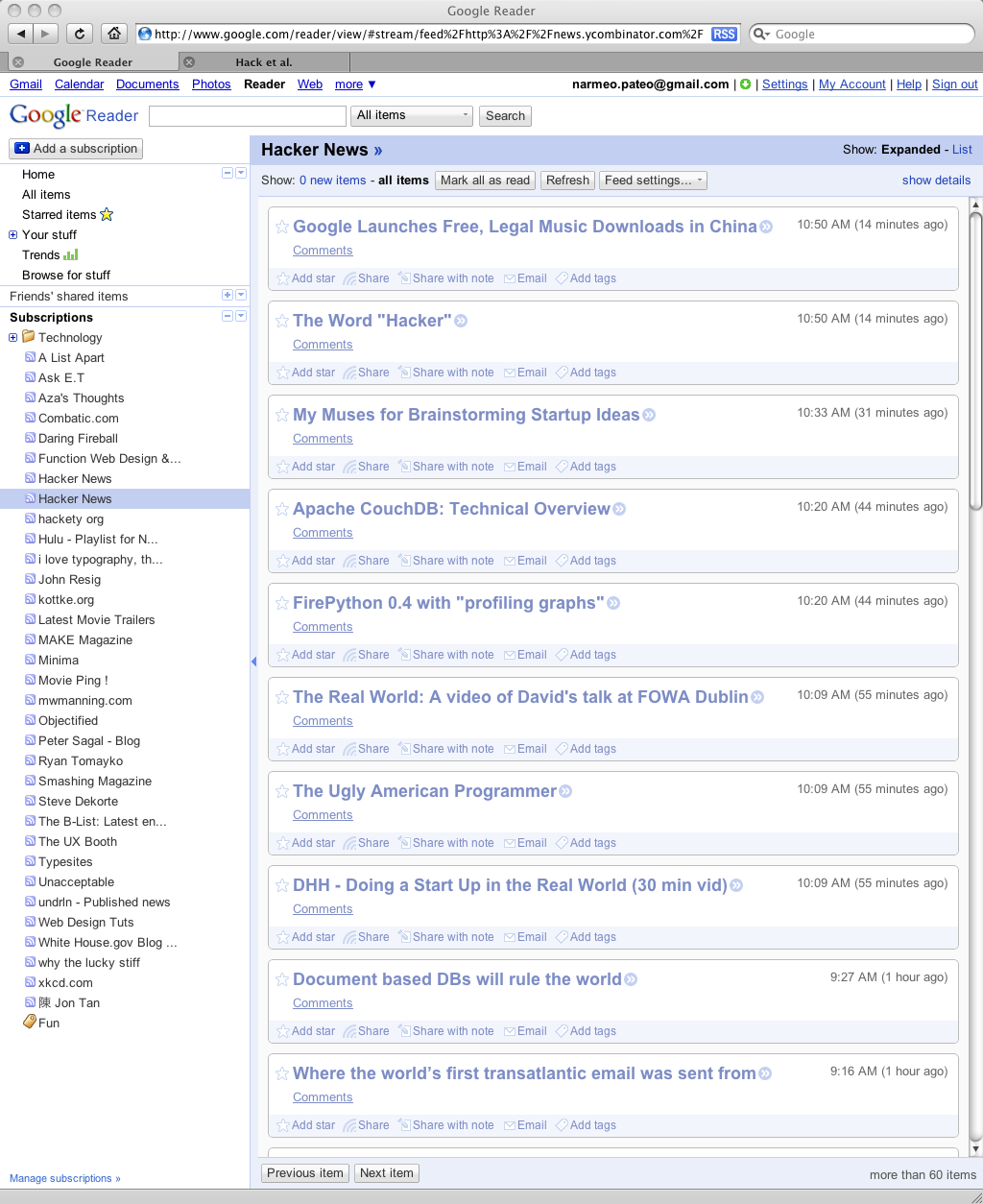
Task: Click the Previous item button
Action: [x=305, y=1173]
